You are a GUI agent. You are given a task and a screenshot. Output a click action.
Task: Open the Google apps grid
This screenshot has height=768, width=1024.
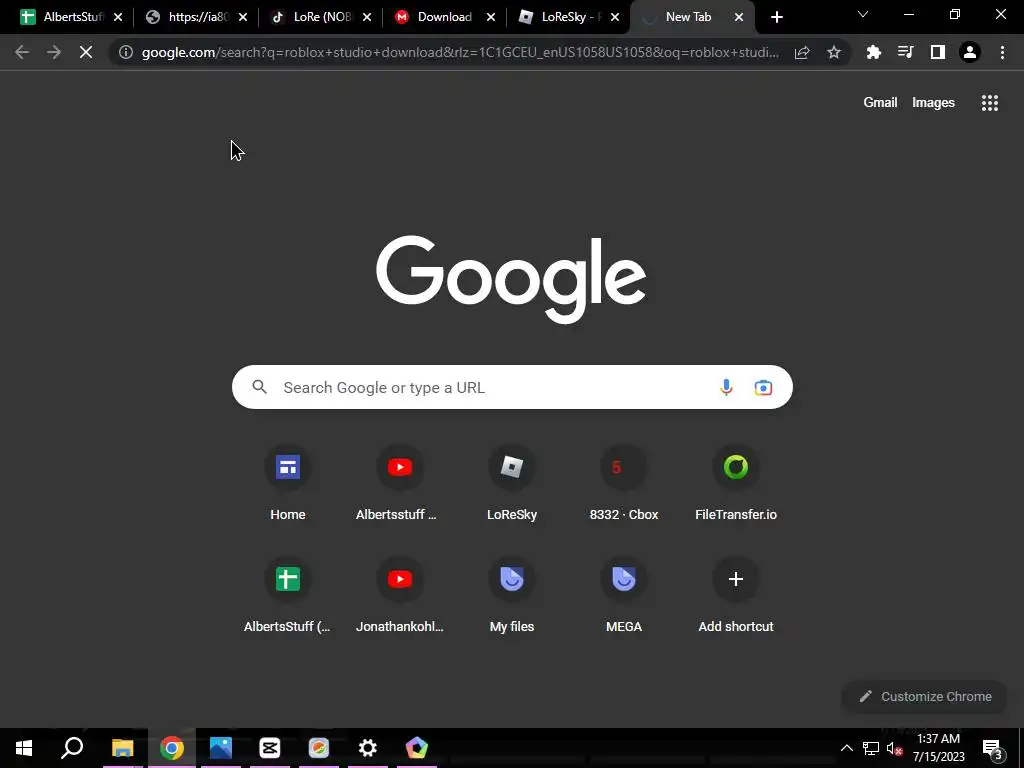[x=989, y=103]
